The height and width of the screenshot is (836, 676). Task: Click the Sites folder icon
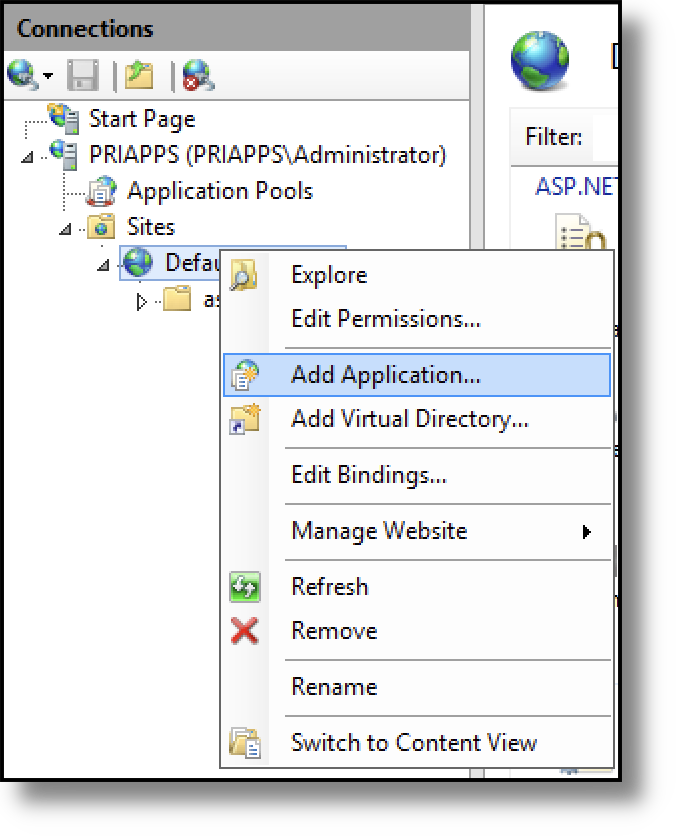point(101,227)
